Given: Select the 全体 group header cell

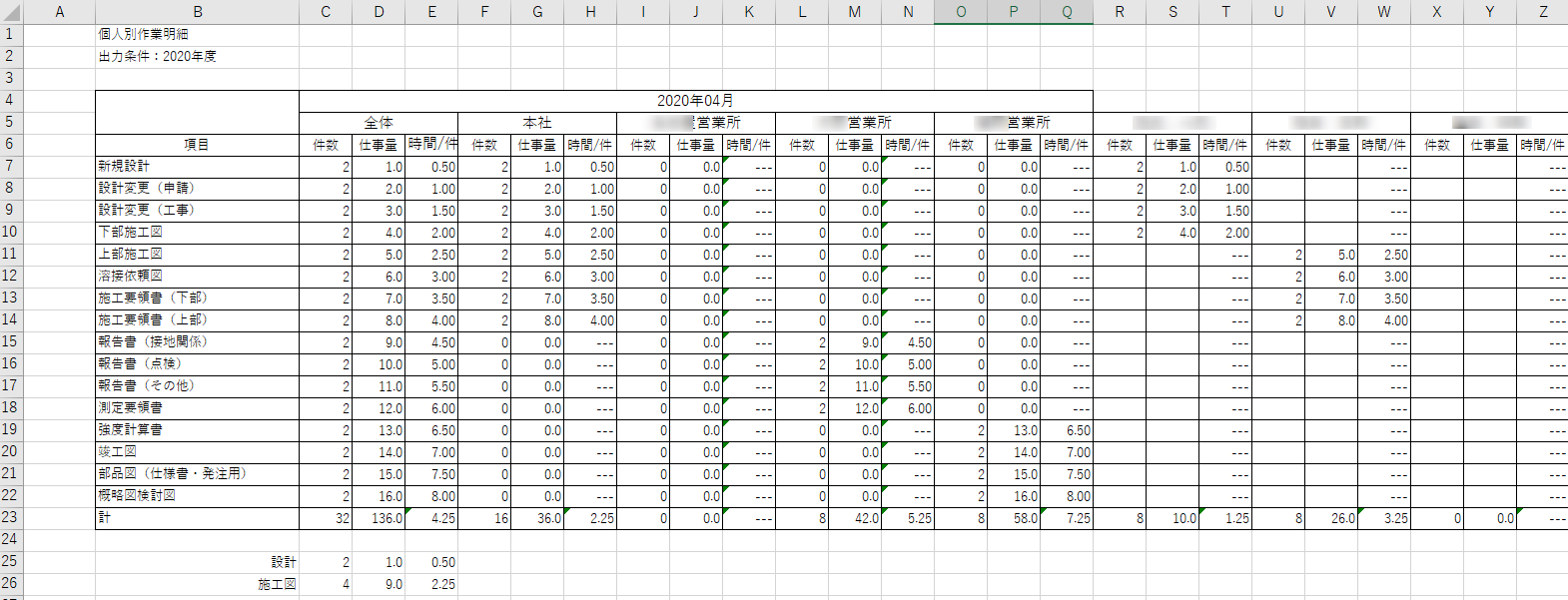Looking at the screenshot, I should pyautogui.click(x=379, y=123).
